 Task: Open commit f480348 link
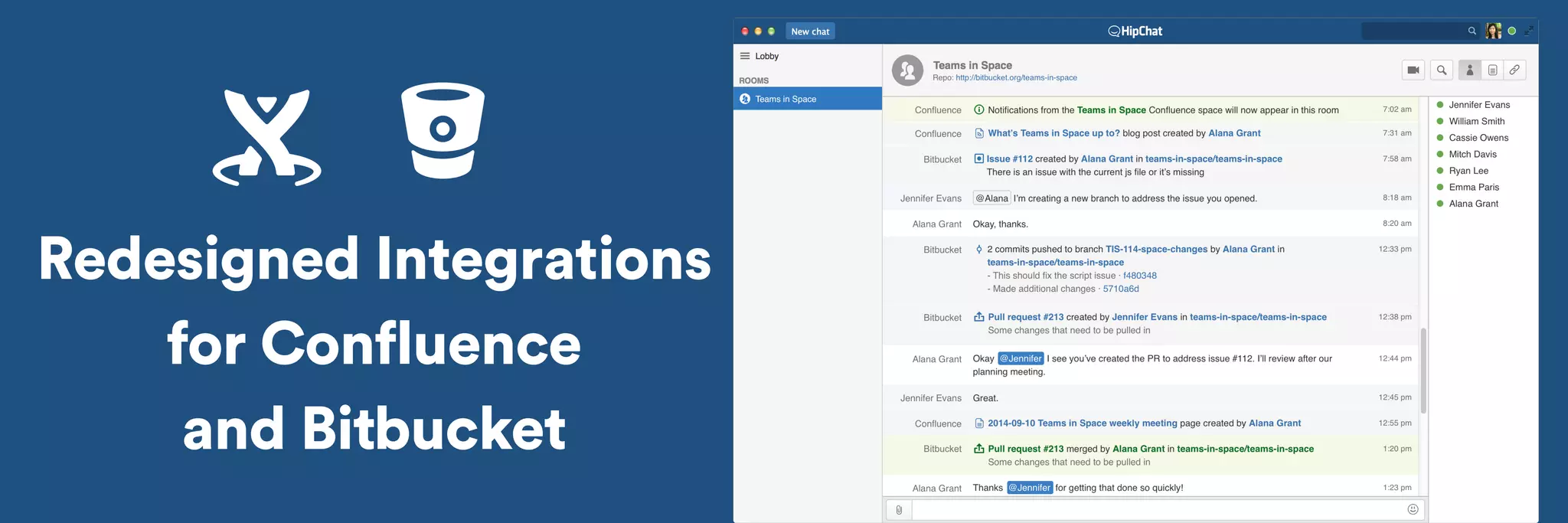point(1140,276)
